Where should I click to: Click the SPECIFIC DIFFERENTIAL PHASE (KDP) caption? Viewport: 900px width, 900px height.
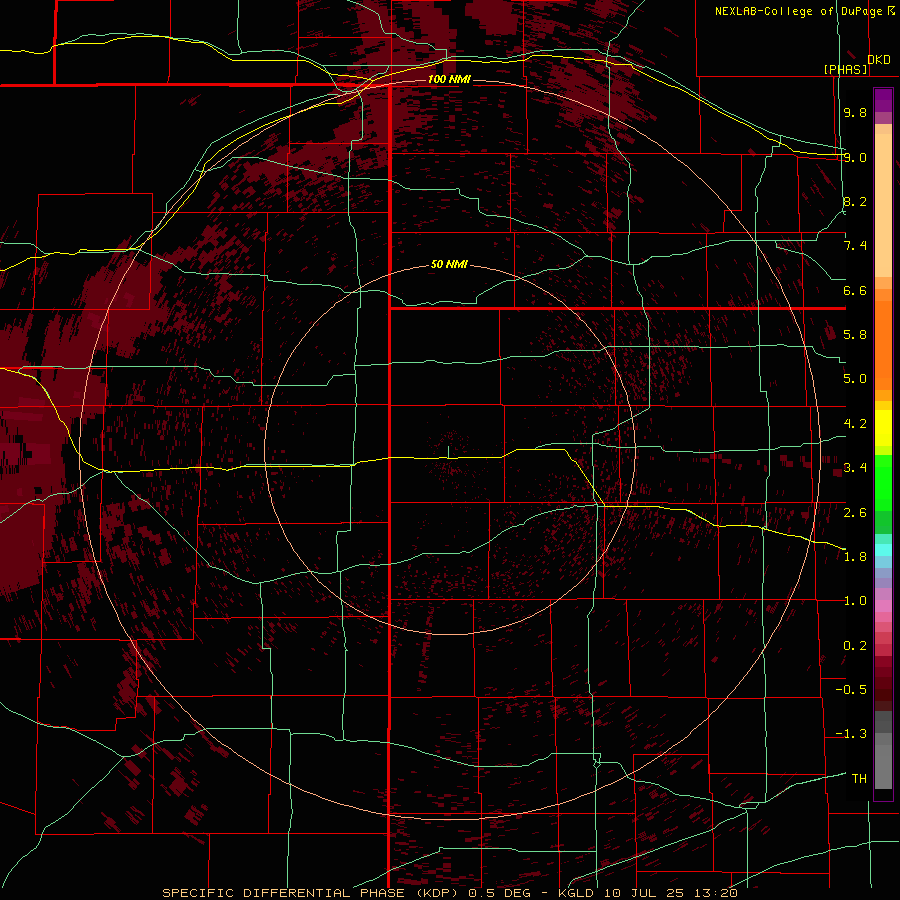pyautogui.click(x=311, y=893)
